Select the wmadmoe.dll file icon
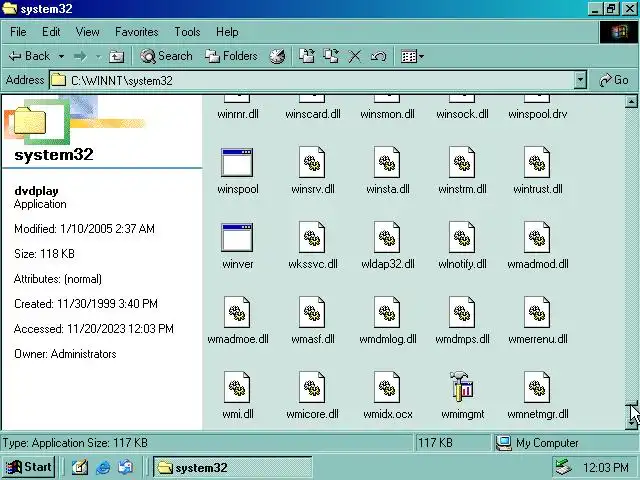Viewport: 640px width, 480px height. tap(237, 313)
